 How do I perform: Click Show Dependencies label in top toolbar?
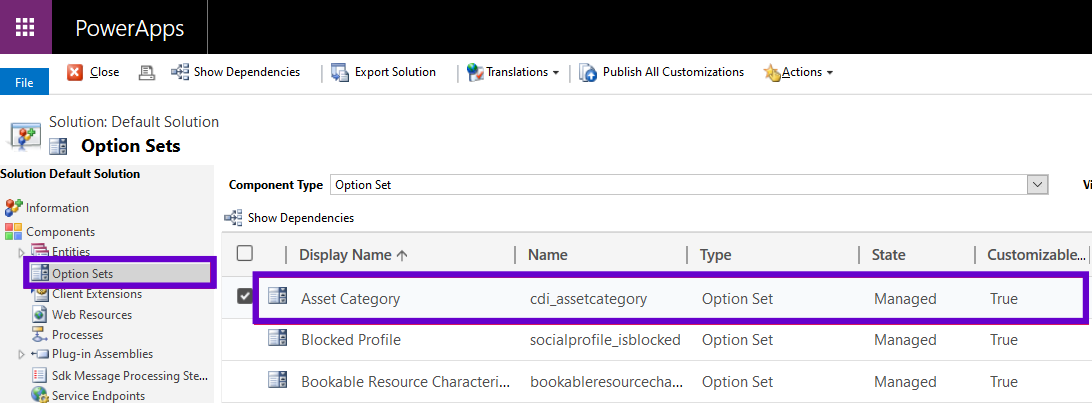[x=247, y=72]
